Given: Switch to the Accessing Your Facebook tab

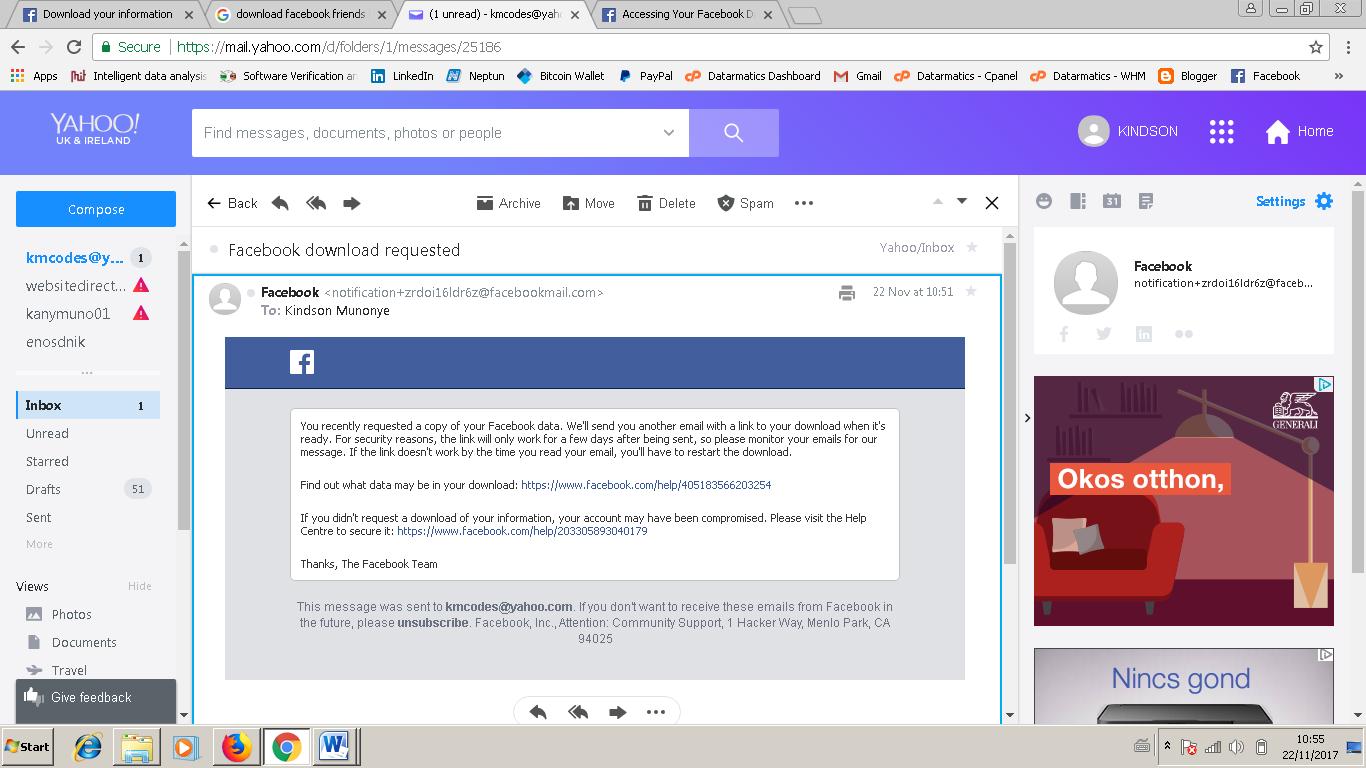Looking at the screenshot, I should pos(685,14).
